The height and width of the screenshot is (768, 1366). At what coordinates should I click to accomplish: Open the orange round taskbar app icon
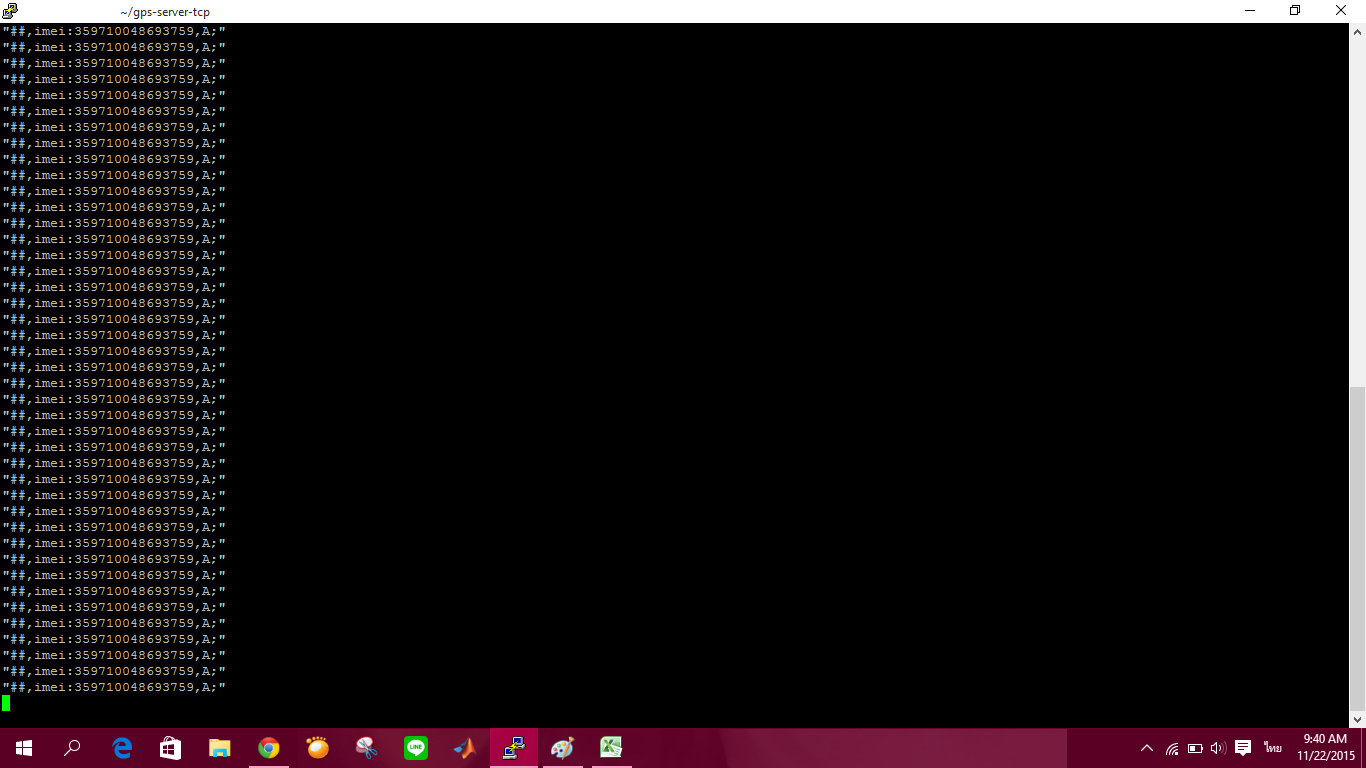pyautogui.click(x=318, y=748)
